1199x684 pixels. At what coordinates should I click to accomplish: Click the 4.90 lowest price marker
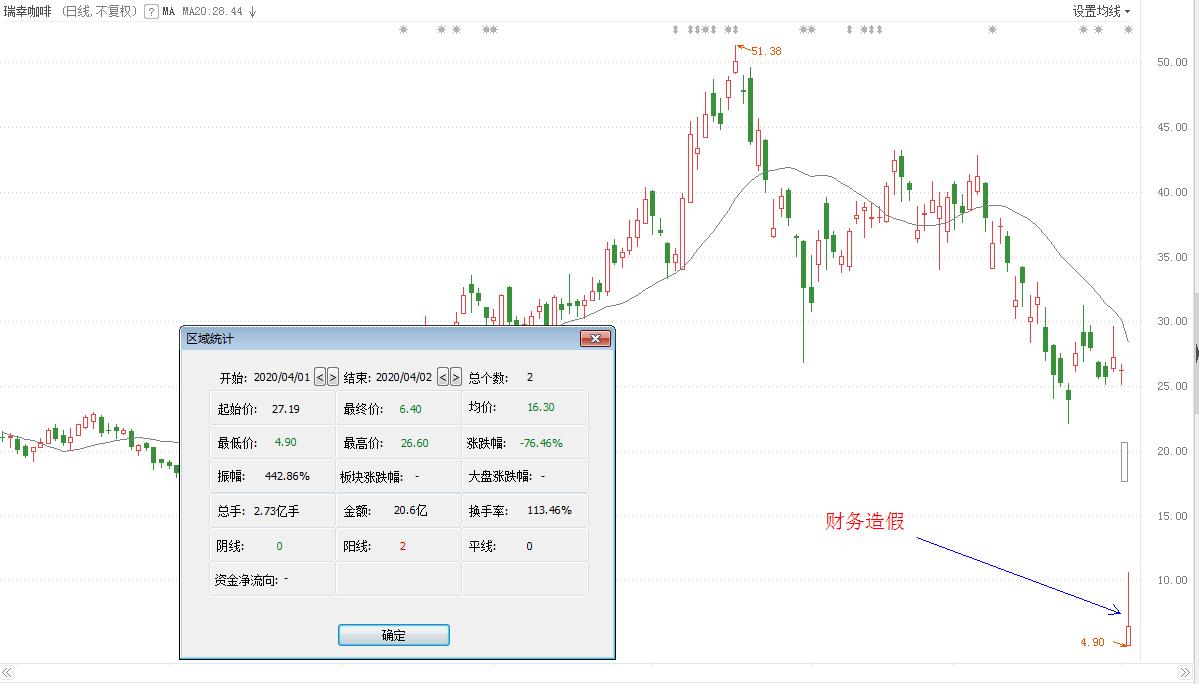1092,642
